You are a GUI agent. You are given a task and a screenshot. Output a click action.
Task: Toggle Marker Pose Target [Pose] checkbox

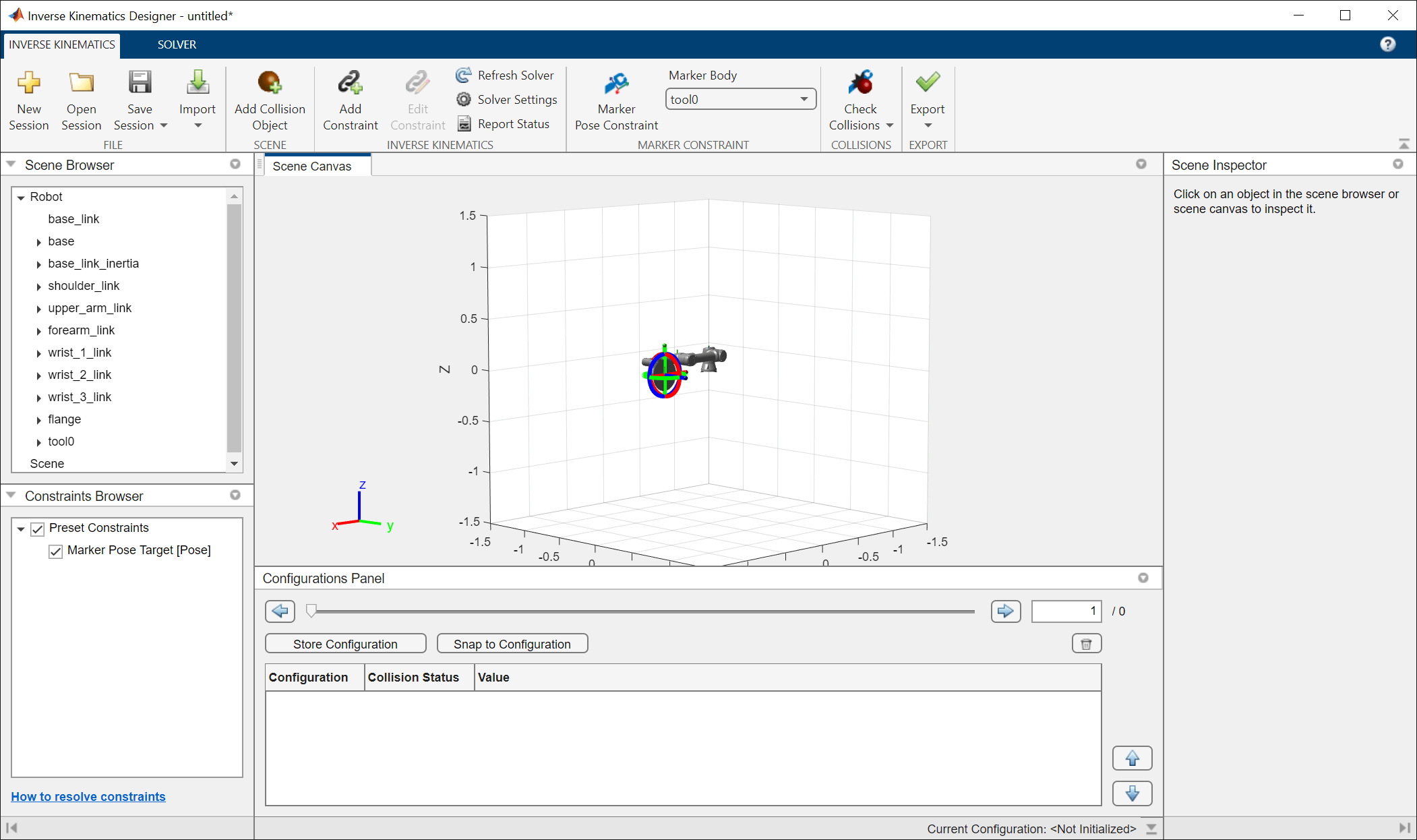point(56,551)
